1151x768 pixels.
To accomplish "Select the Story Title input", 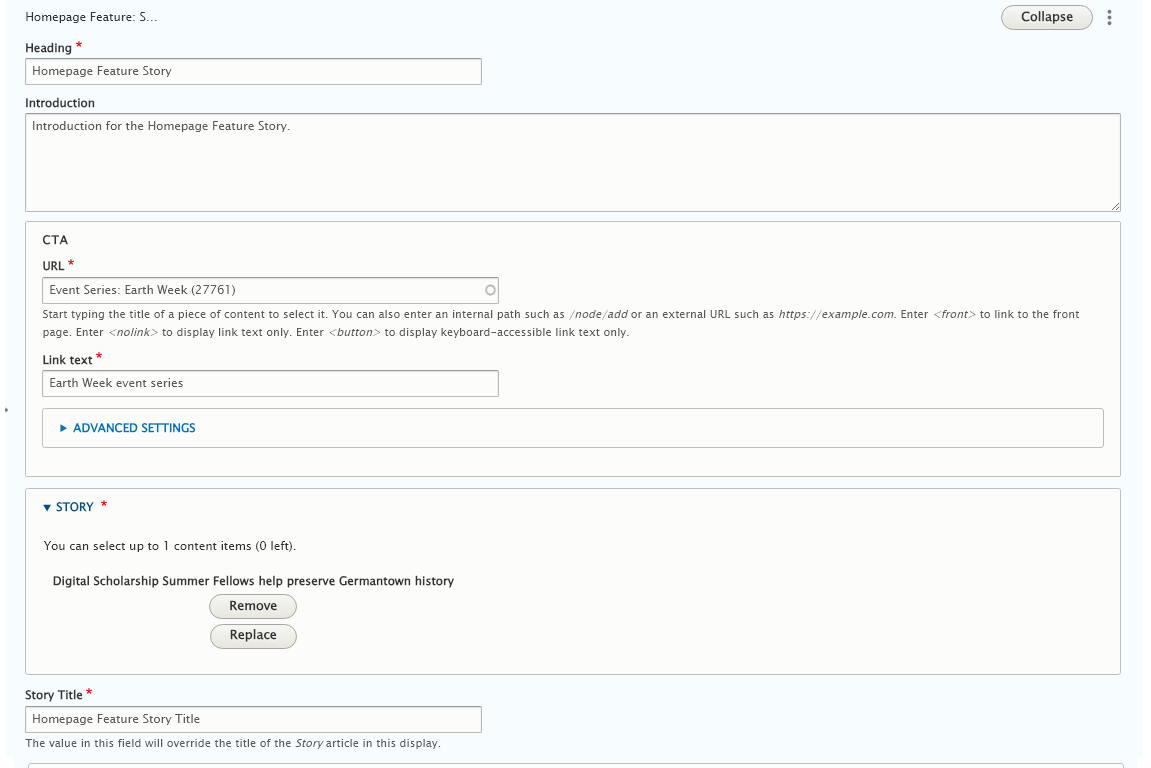I will click(x=253, y=719).
